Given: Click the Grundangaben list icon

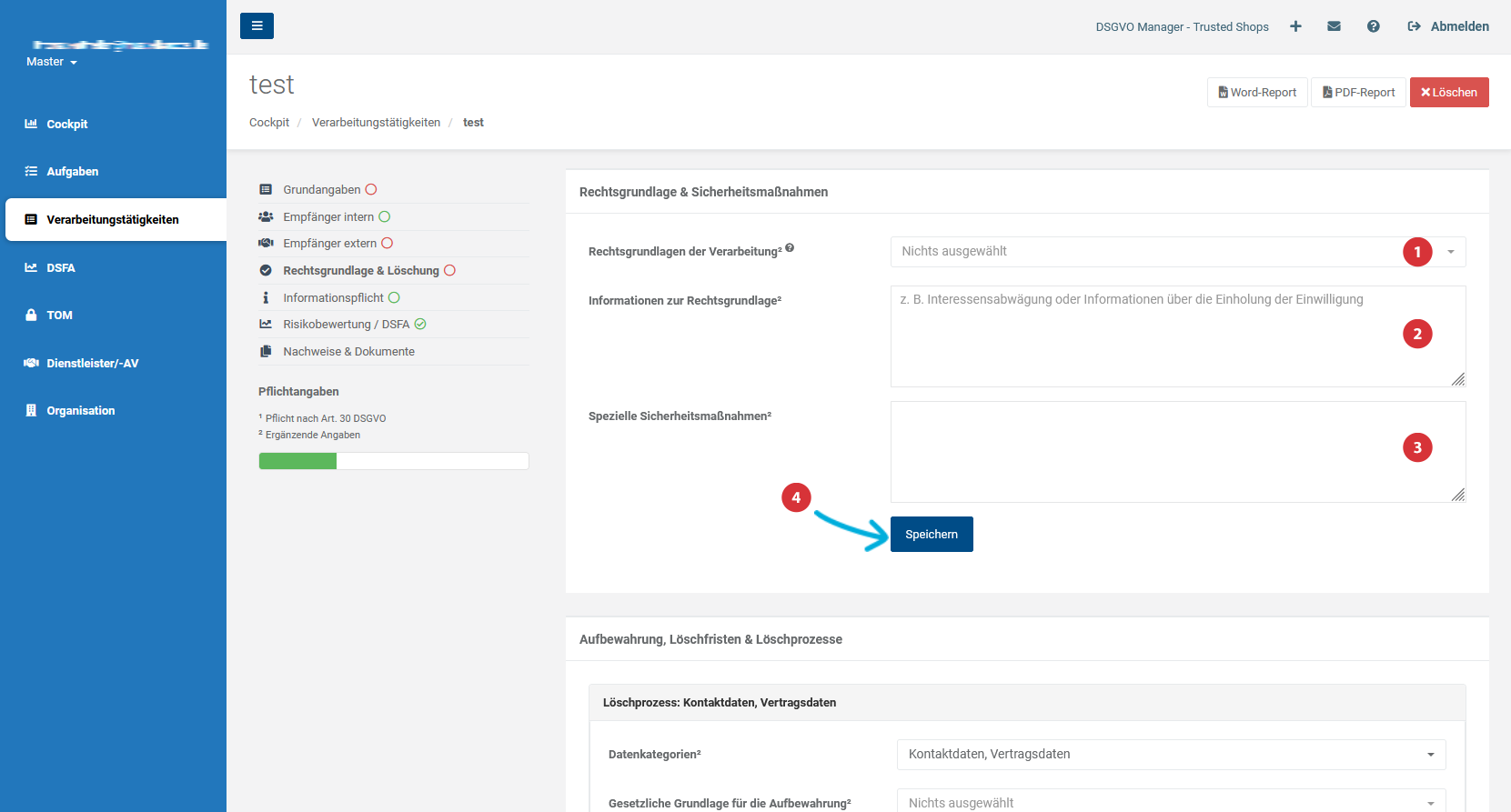Looking at the screenshot, I should 266,189.
